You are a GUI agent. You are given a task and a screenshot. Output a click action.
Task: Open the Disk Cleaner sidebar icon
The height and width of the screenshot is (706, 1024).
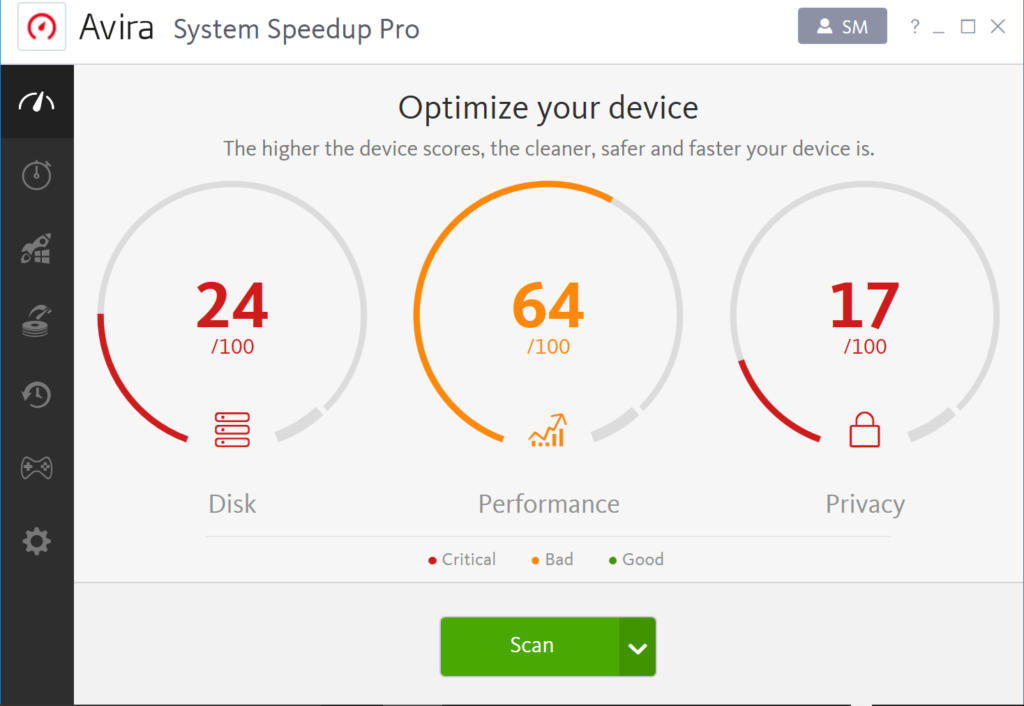point(37,320)
